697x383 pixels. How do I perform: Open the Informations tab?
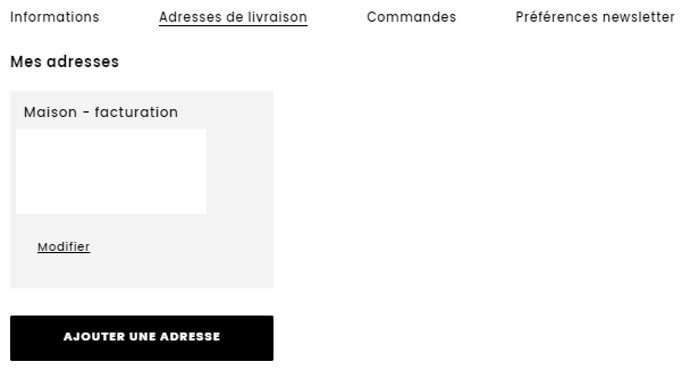point(55,17)
